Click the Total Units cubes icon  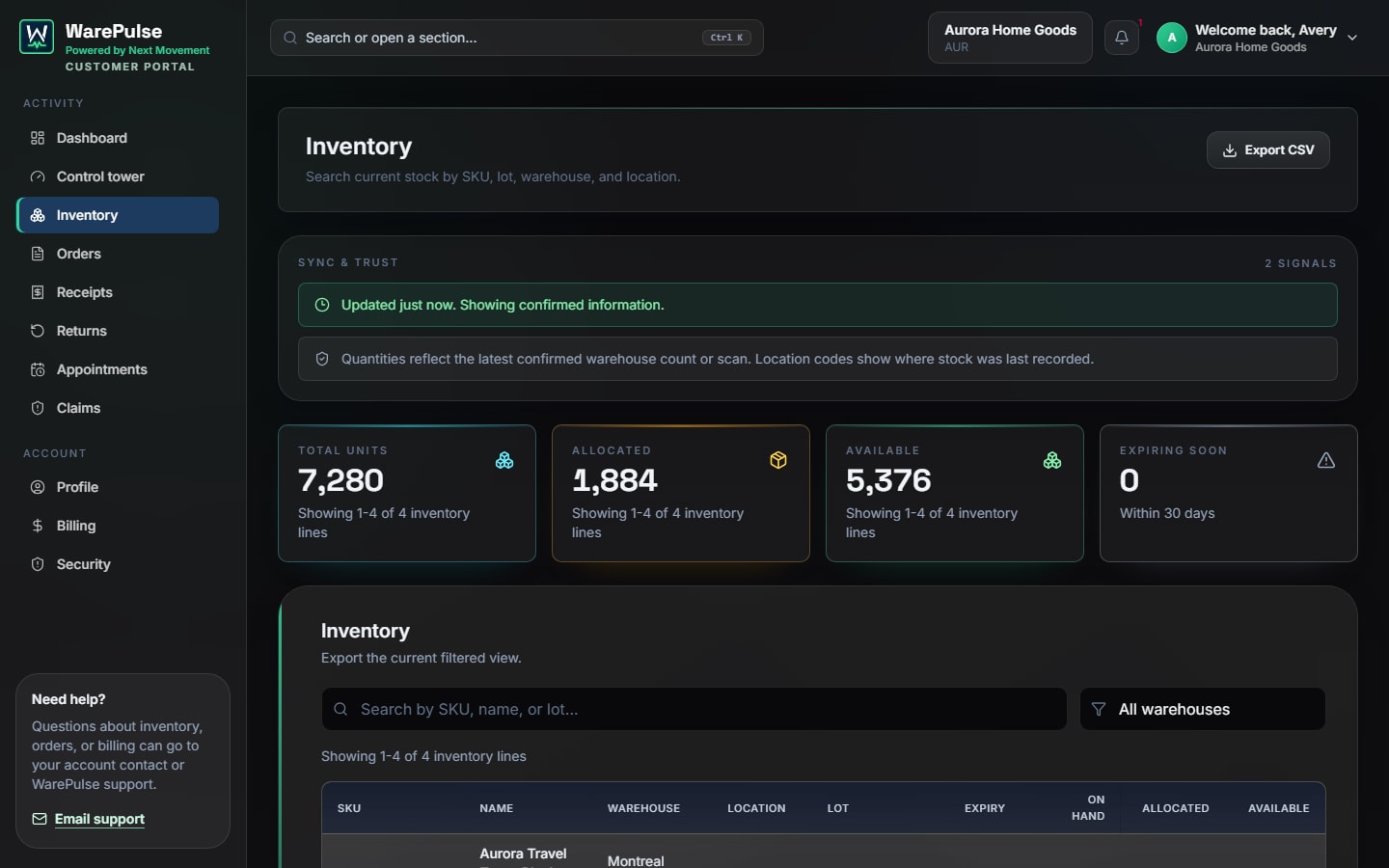pyautogui.click(x=504, y=460)
